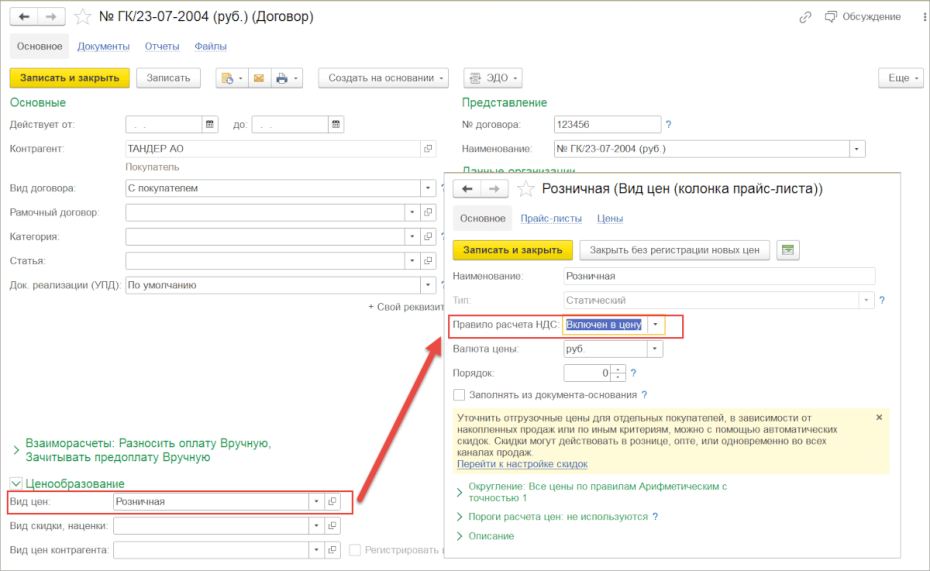Click the copy link chain icon
The image size is (930, 571).
click(805, 17)
